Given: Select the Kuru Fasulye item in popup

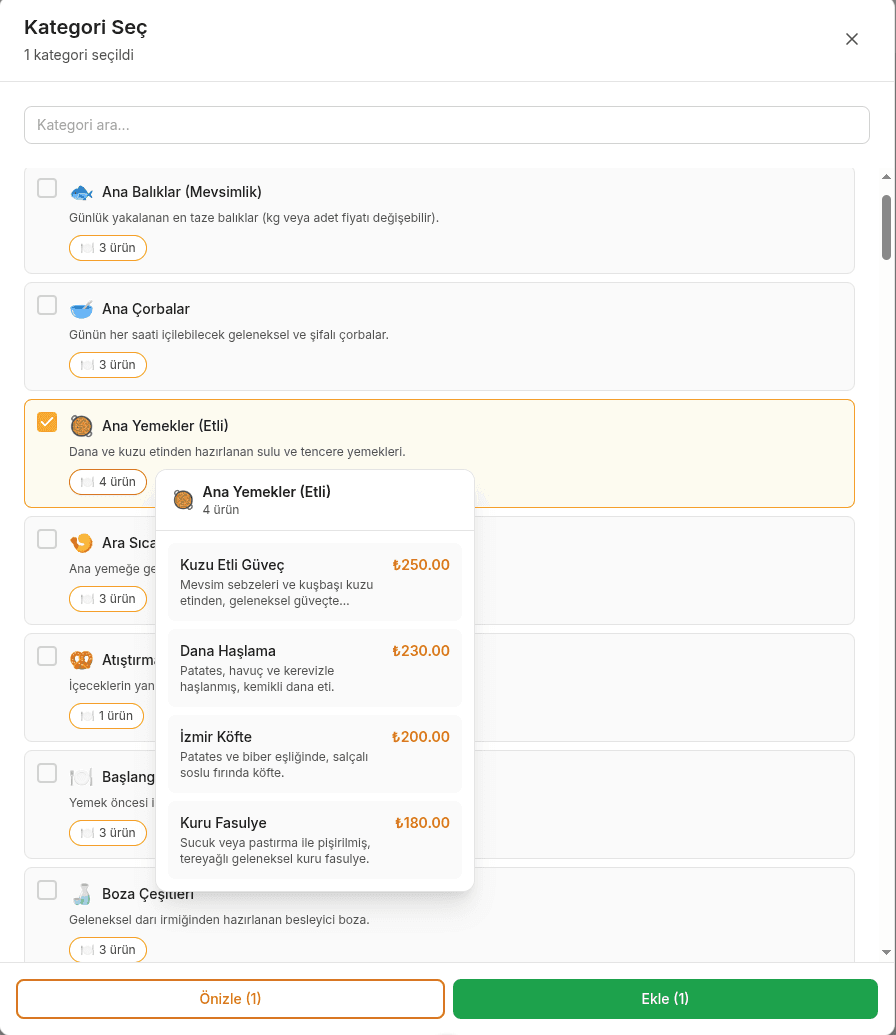Looking at the screenshot, I should [314, 840].
